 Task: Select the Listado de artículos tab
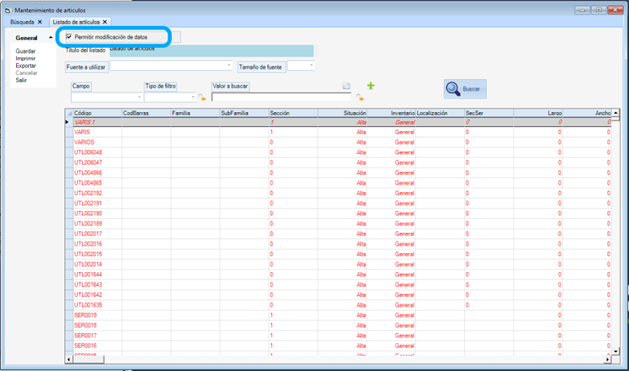(76, 22)
